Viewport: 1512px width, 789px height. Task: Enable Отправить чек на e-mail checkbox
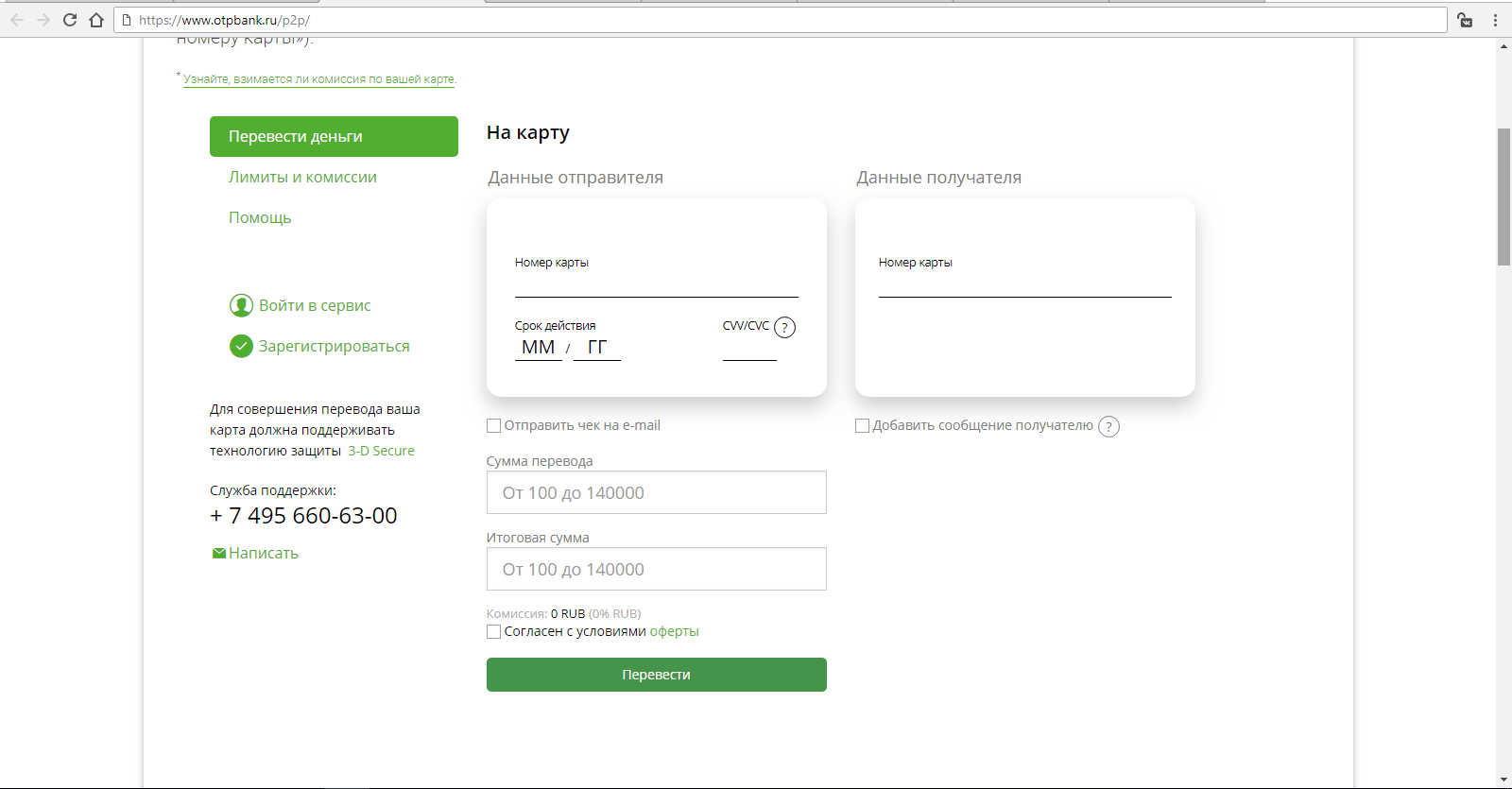(x=493, y=426)
